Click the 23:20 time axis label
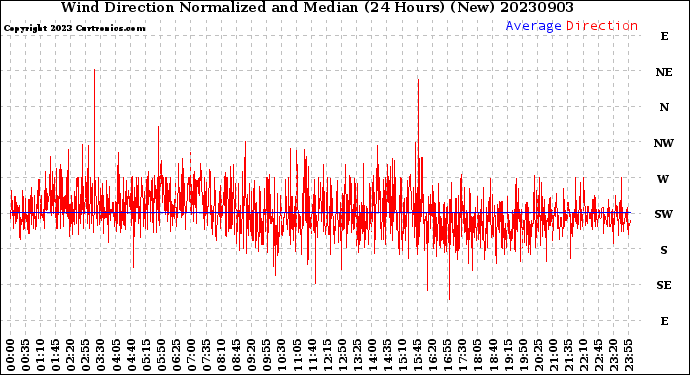 (x=613, y=355)
